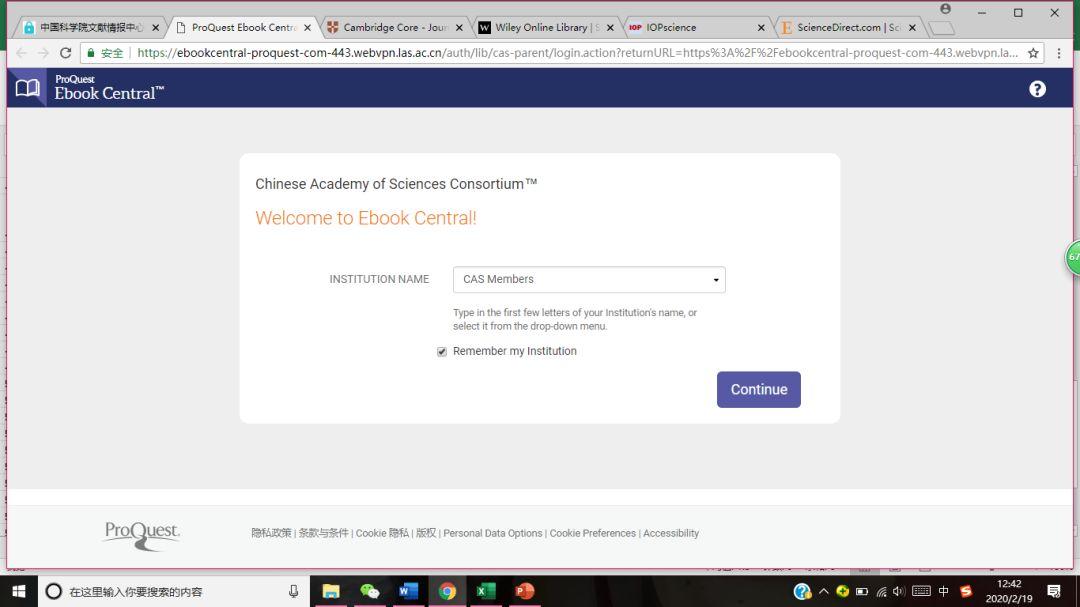Click the browser address bar URL
The height and width of the screenshot is (607, 1080).
click(577, 53)
